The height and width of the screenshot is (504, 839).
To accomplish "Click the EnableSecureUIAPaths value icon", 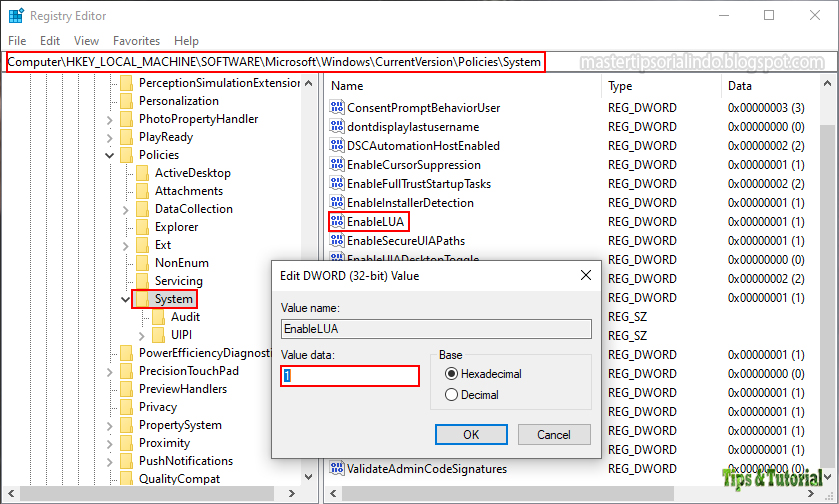I will [x=337, y=241].
